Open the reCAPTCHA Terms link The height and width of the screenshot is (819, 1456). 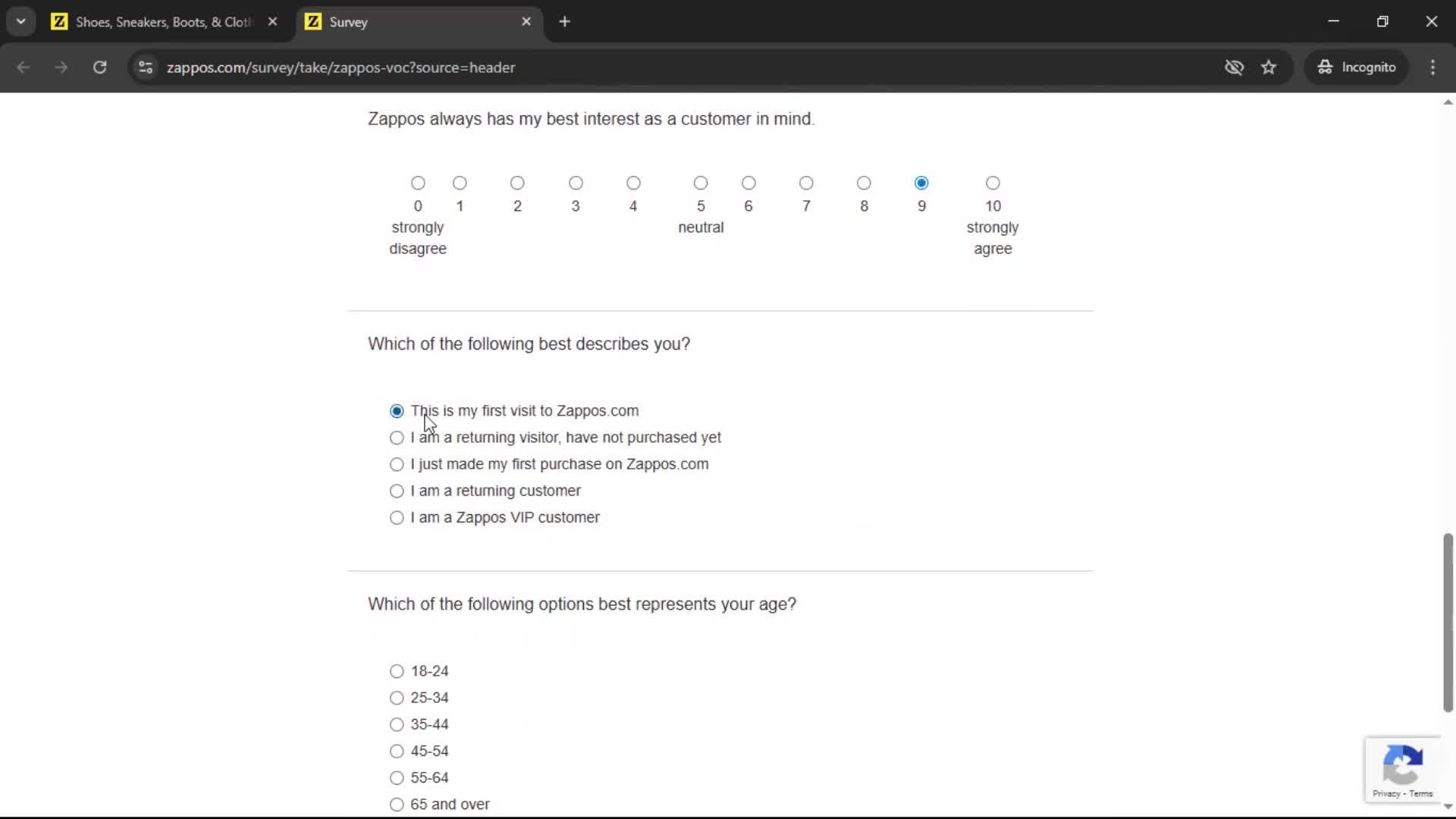point(1420,794)
